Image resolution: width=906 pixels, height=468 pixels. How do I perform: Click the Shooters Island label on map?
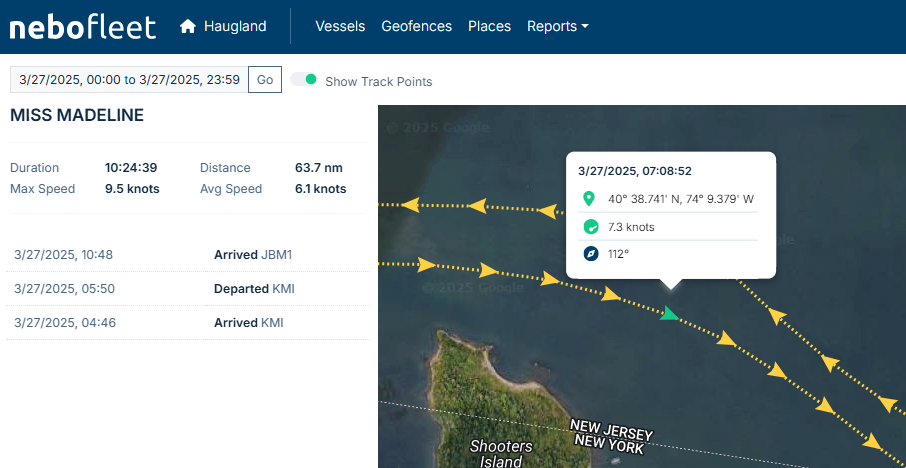coord(501,454)
